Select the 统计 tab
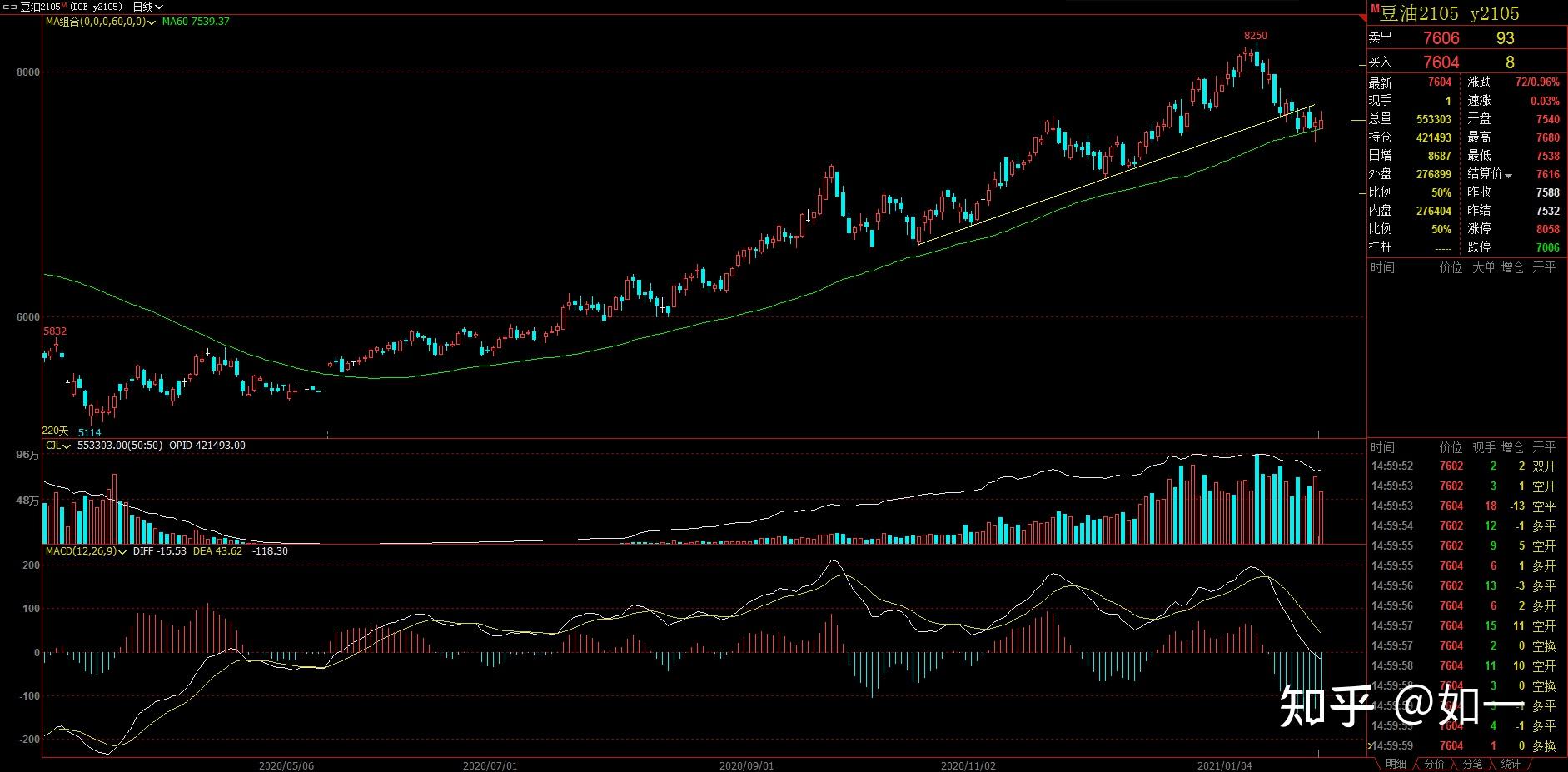The height and width of the screenshot is (772, 1568). pyautogui.click(x=1511, y=764)
